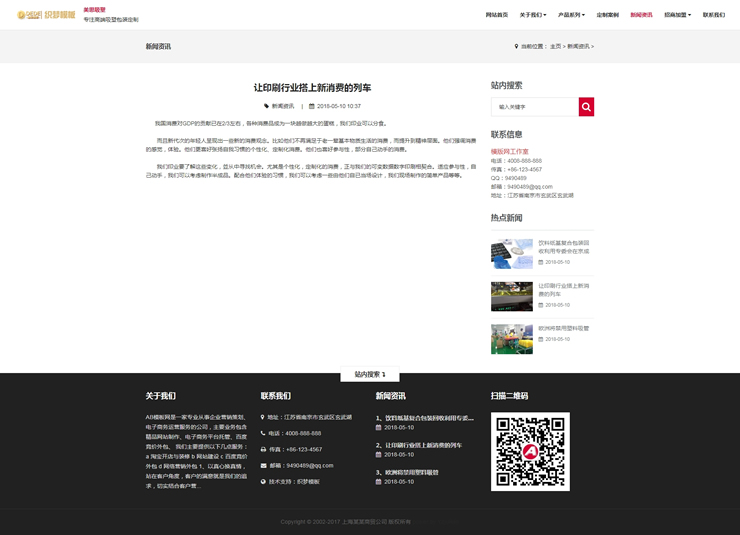The height and width of the screenshot is (535, 740).
Task: Expand the 产品系列 dropdown menu
Action: 572,15
